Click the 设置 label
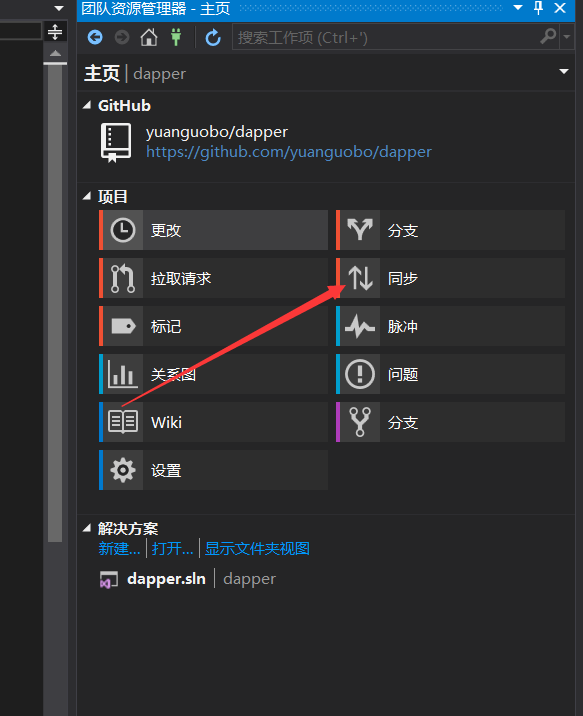This screenshot has width=583, height=716. [166, 470]
